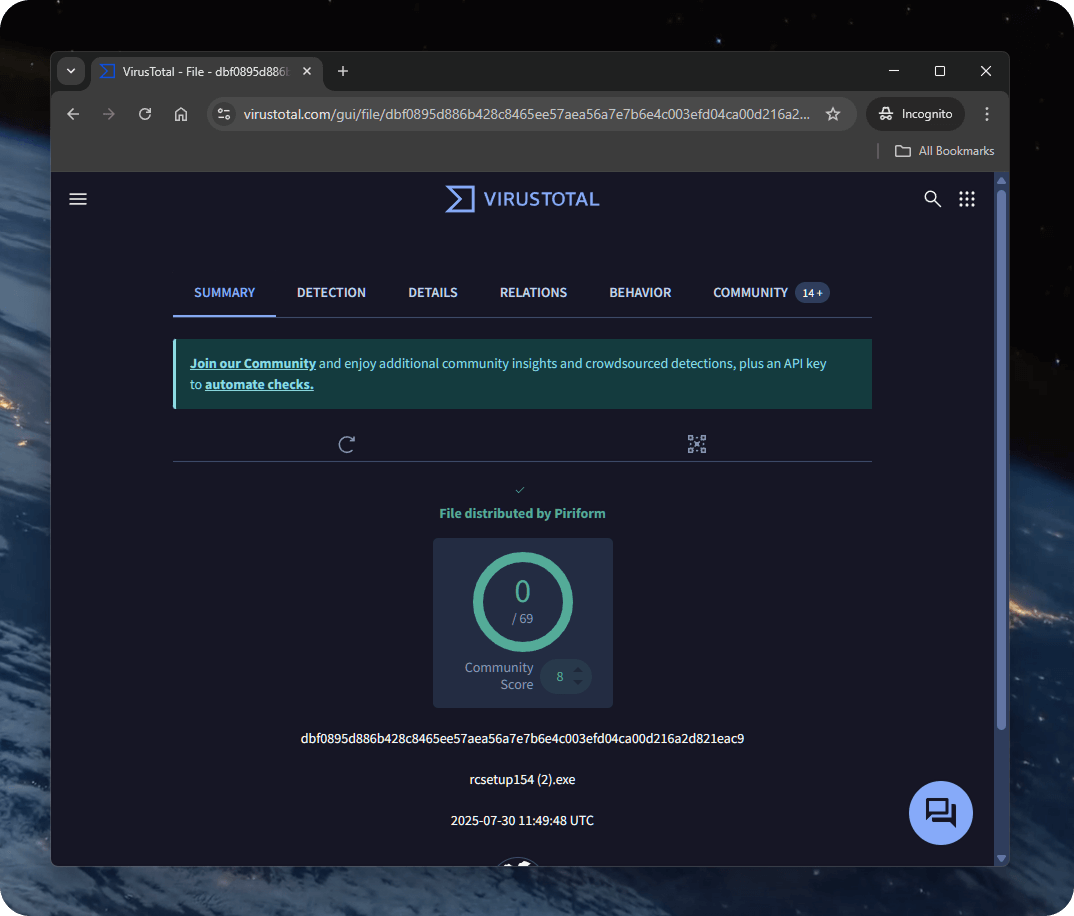The width and height of the screenshot is (1074, 916).
Task: Open the tab search dropdown
Action: pos(71,71)
